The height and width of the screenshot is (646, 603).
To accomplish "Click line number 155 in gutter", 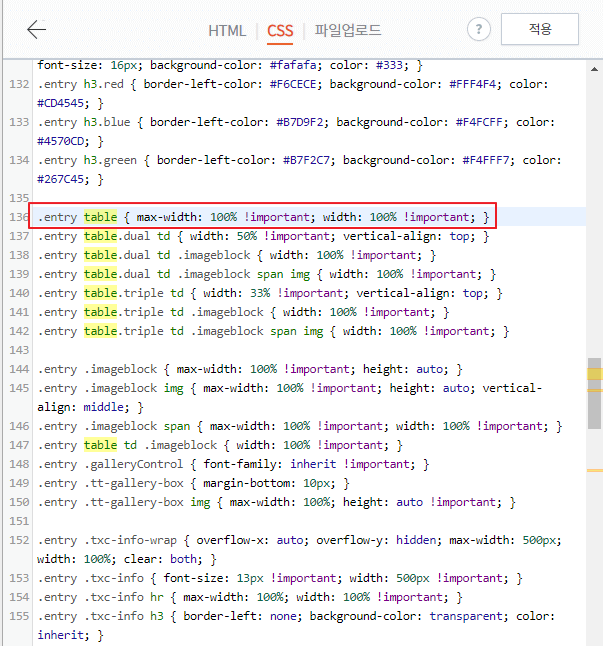I will 19,616.
